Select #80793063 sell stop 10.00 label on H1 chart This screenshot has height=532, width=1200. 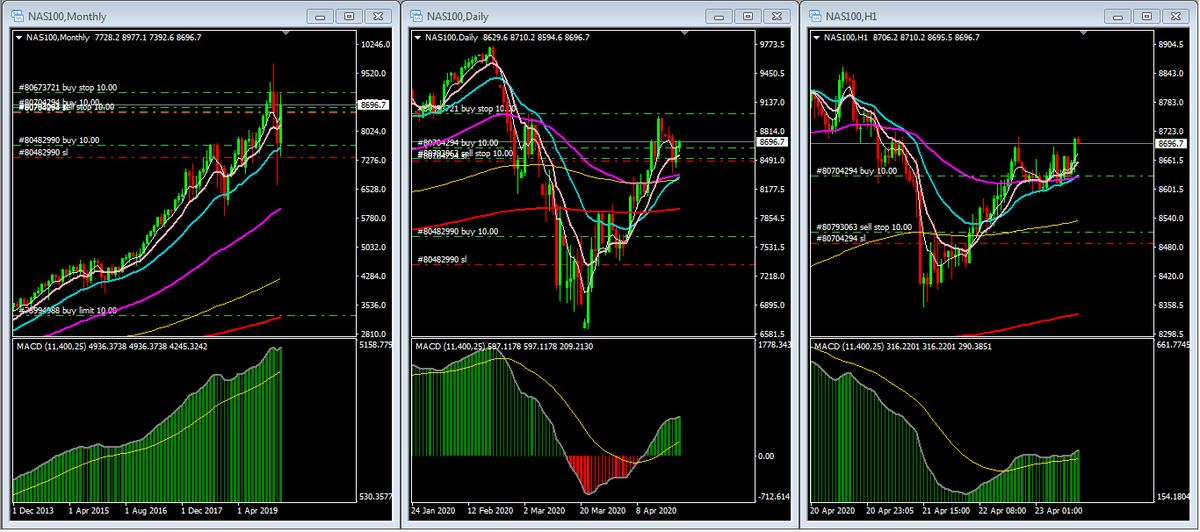click(864, 227)
